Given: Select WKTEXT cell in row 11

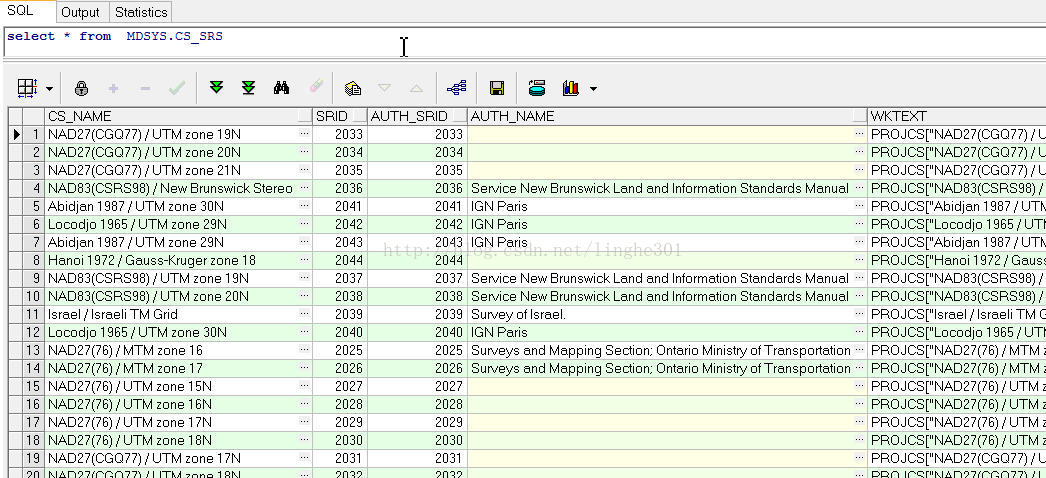Looking at the screenshot, I should click(x=957, y=315).
